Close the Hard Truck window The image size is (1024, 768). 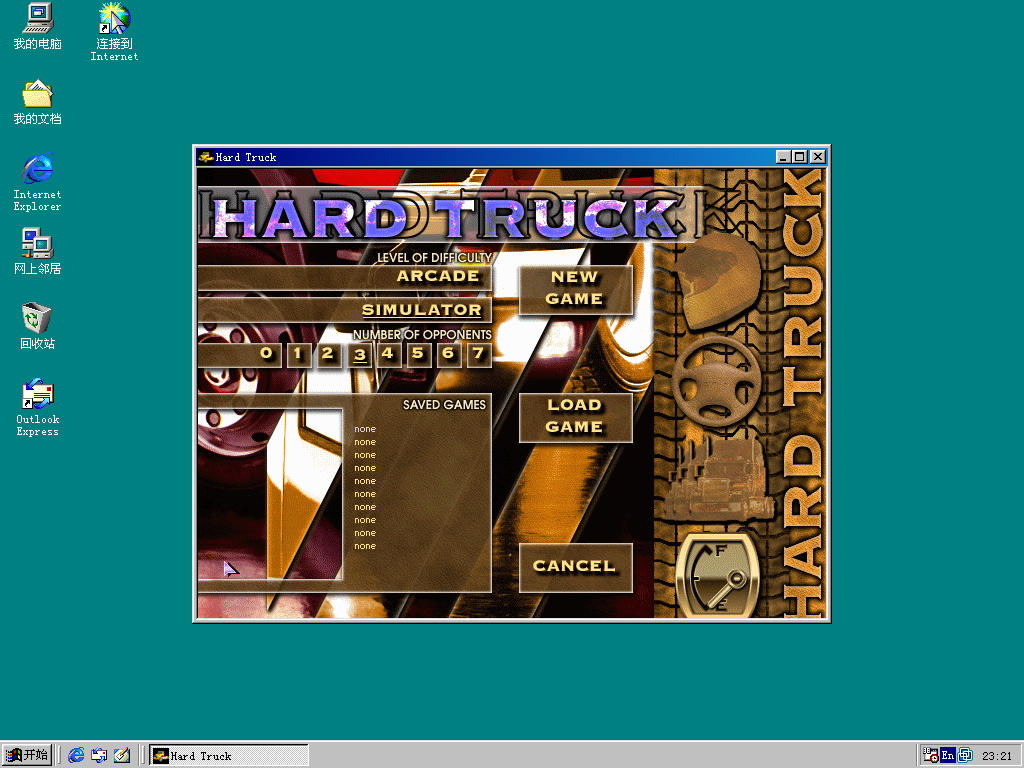818,157
